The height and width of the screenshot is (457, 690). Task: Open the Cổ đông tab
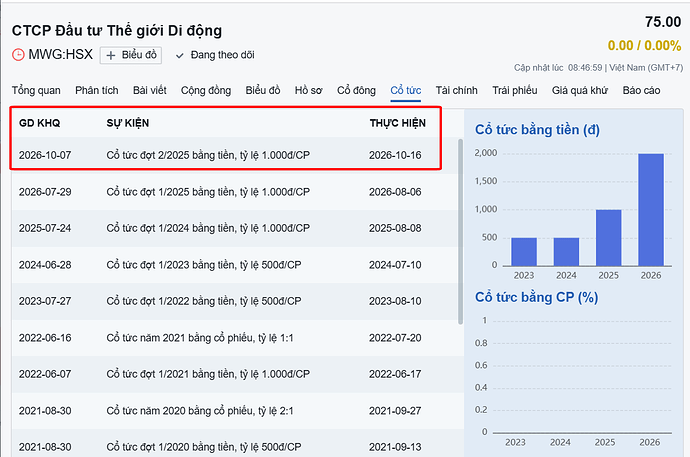pyautogui.click(x=356, y=90)
